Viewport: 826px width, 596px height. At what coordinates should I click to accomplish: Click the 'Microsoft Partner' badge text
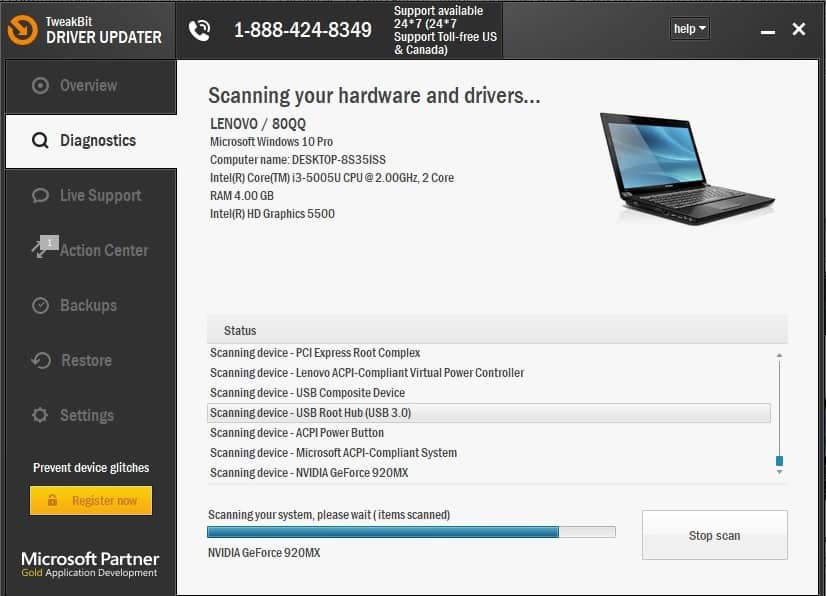click(x=90, y=559)
